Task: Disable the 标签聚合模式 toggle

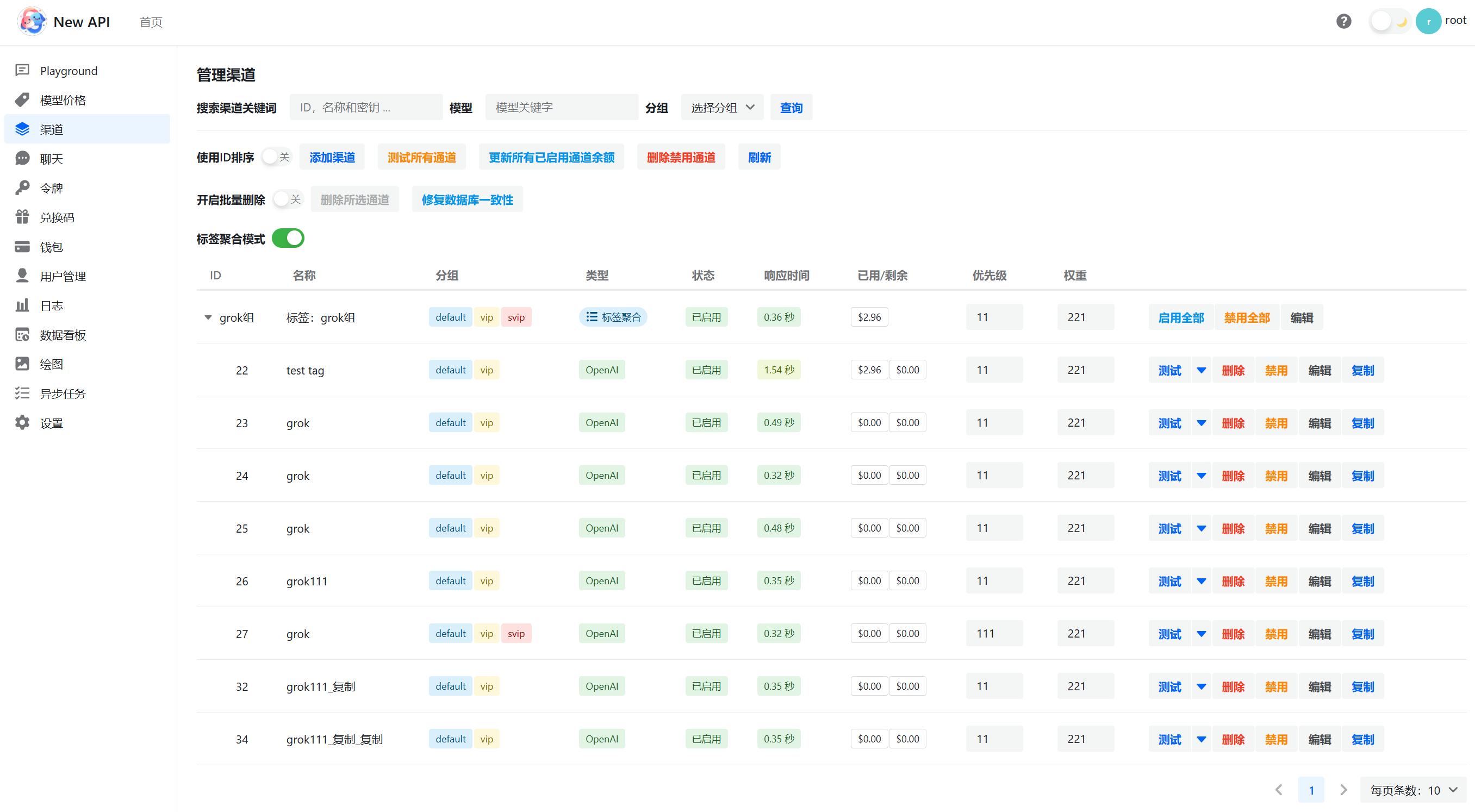Action: [x=288, y=238]
